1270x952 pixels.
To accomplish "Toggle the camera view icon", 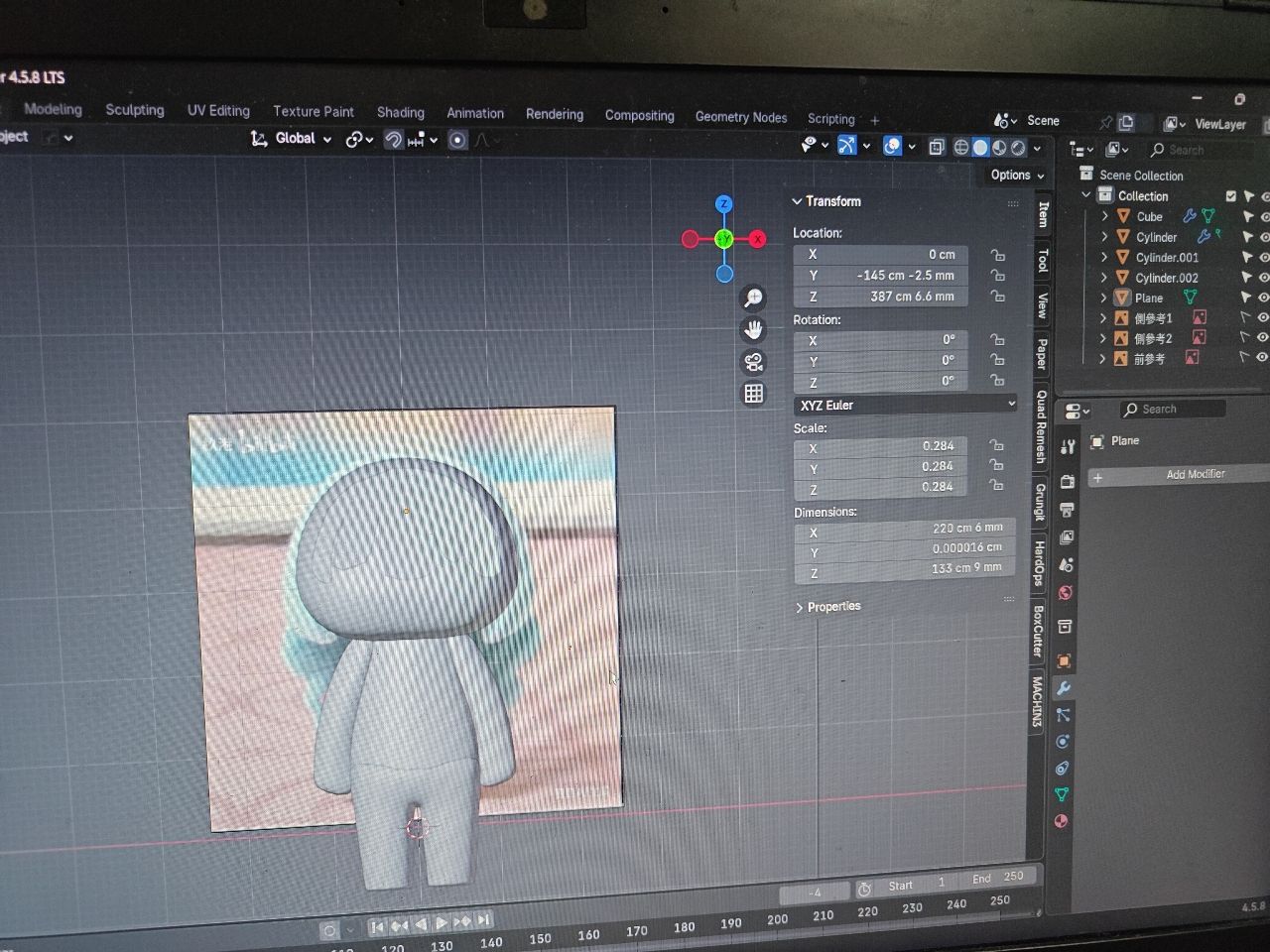I will (753, 362).
